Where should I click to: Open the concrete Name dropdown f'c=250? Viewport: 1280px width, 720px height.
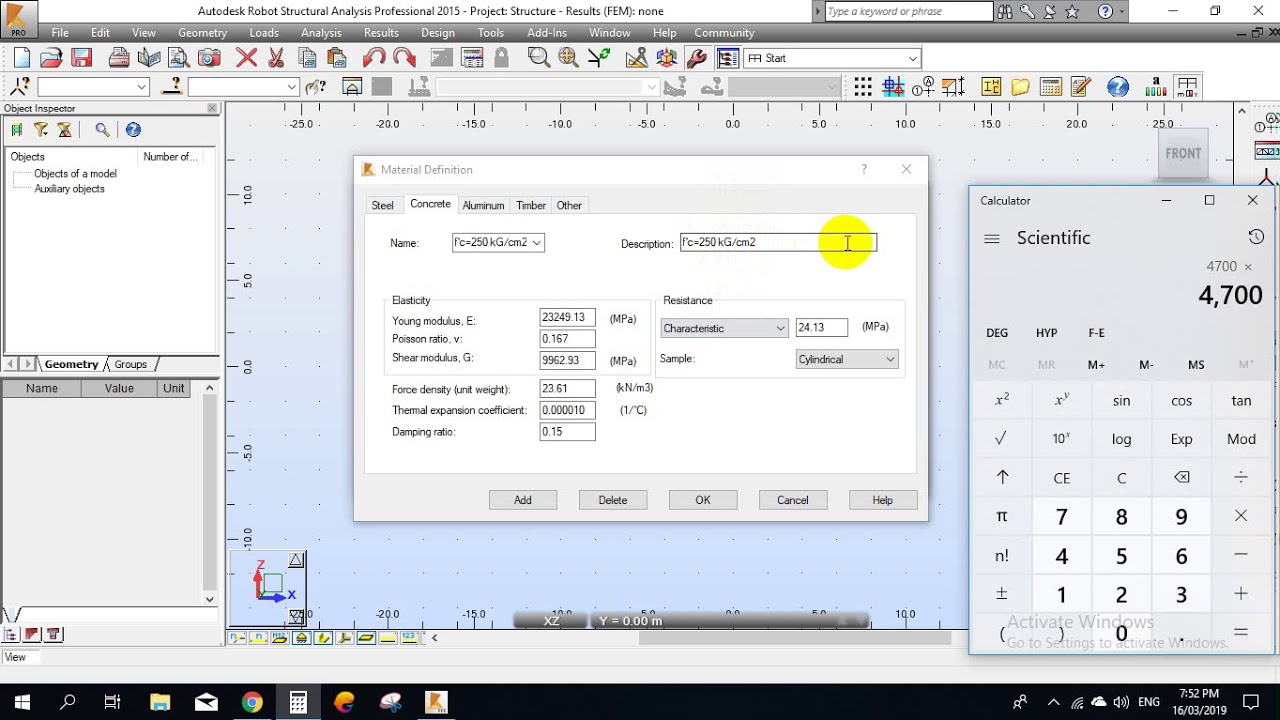pyautogui.click(x=537, y=243)
